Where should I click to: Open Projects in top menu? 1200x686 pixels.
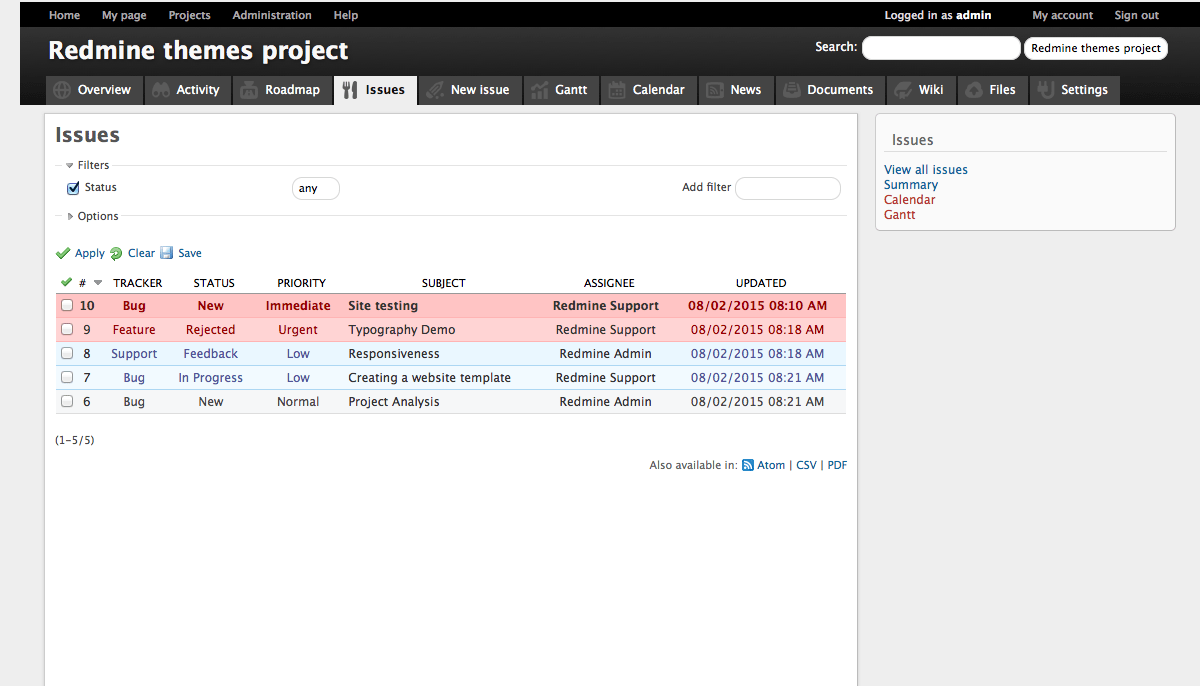click(190, 15)
